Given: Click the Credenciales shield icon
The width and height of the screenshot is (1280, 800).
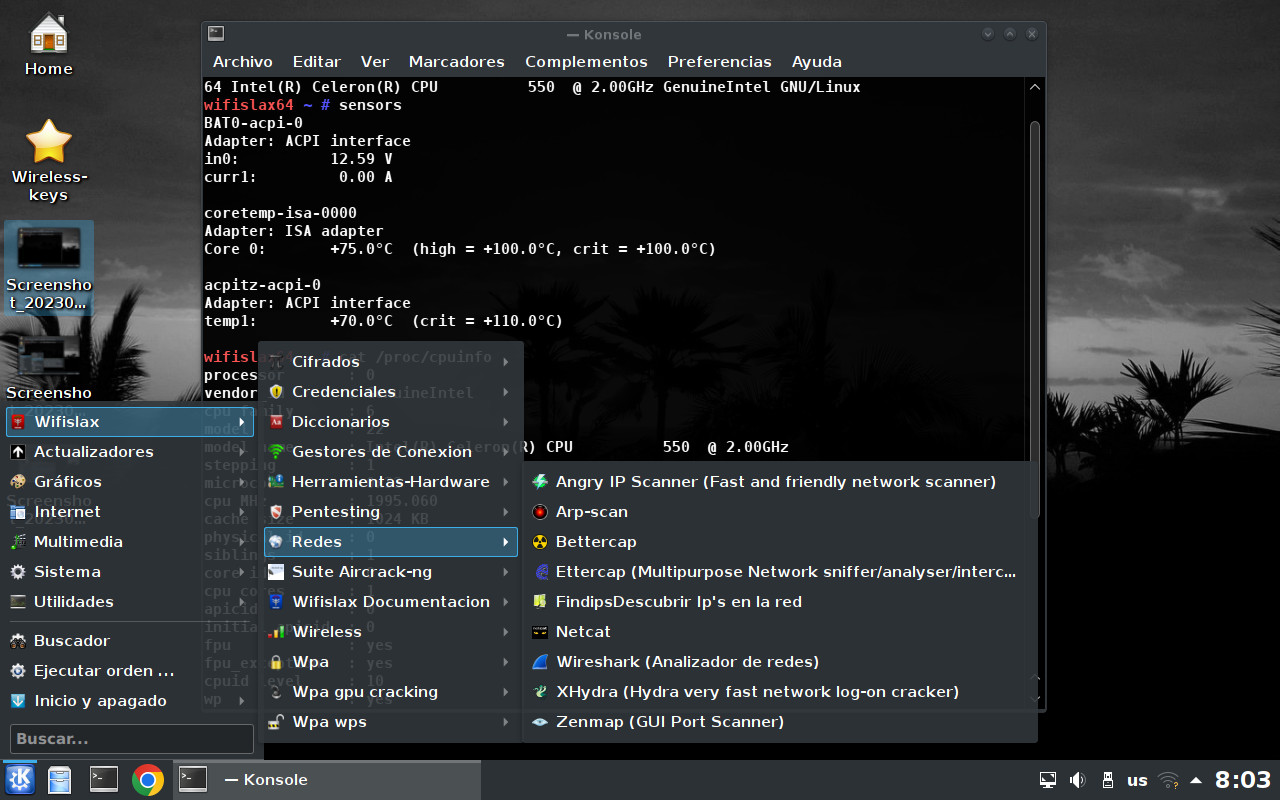Looking at the screenshot, I should pos(277,392).
